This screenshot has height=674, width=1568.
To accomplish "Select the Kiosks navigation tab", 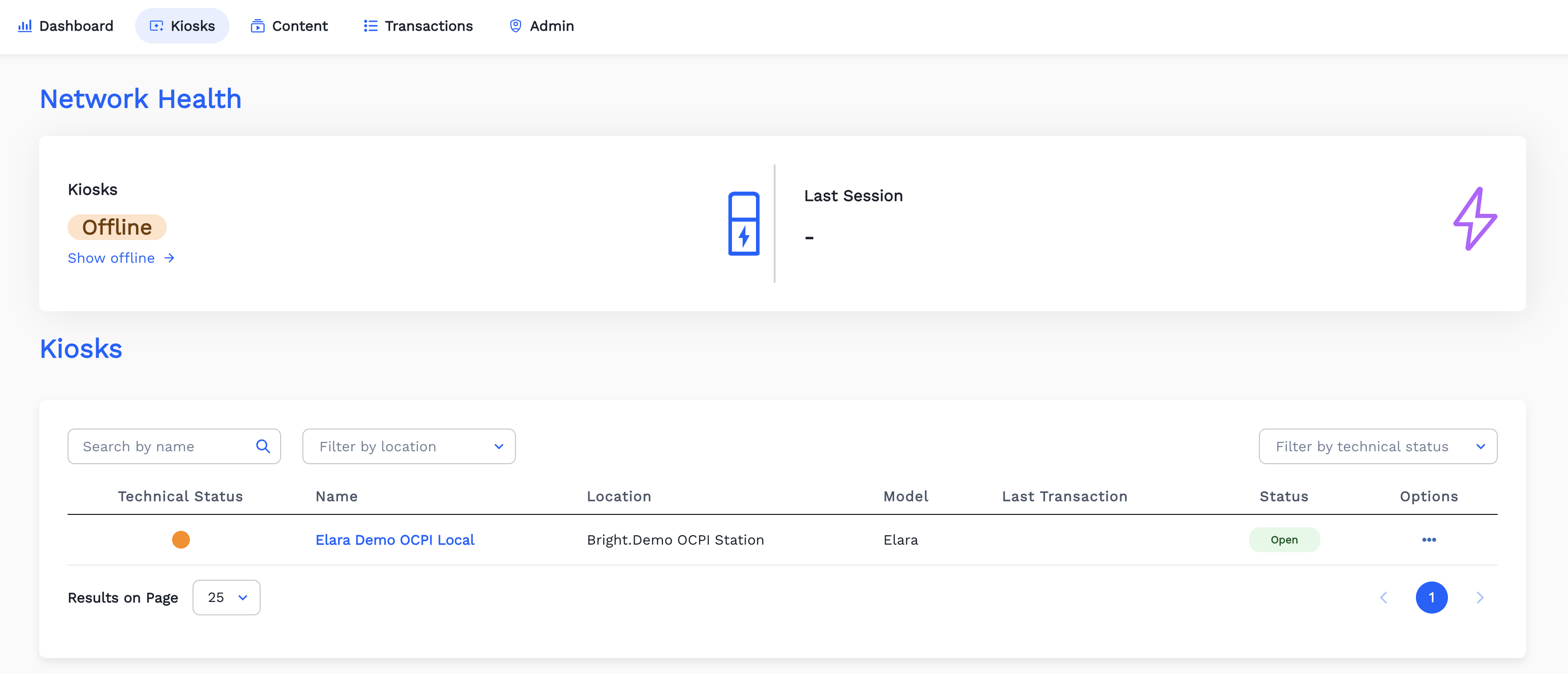I will 182,26.
